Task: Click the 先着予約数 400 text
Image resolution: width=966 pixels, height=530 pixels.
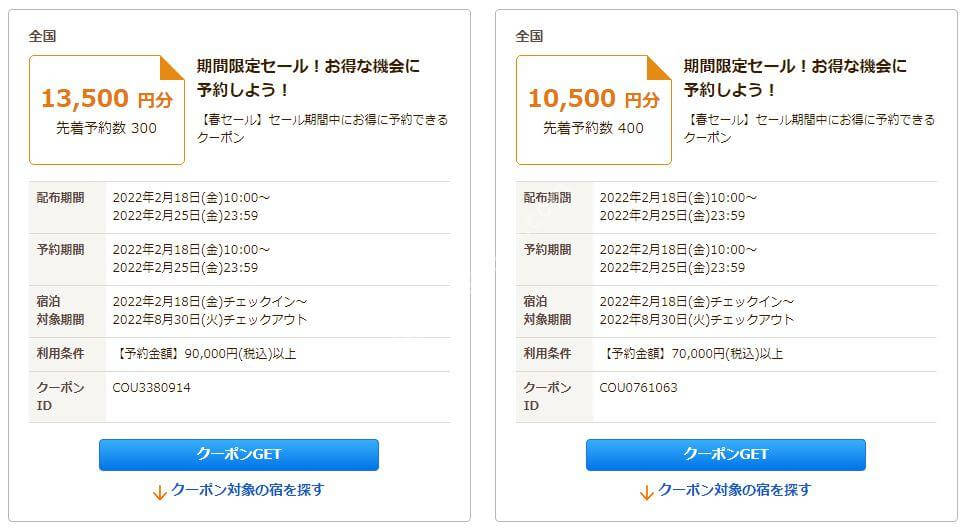Action: [x=593, y=128]
